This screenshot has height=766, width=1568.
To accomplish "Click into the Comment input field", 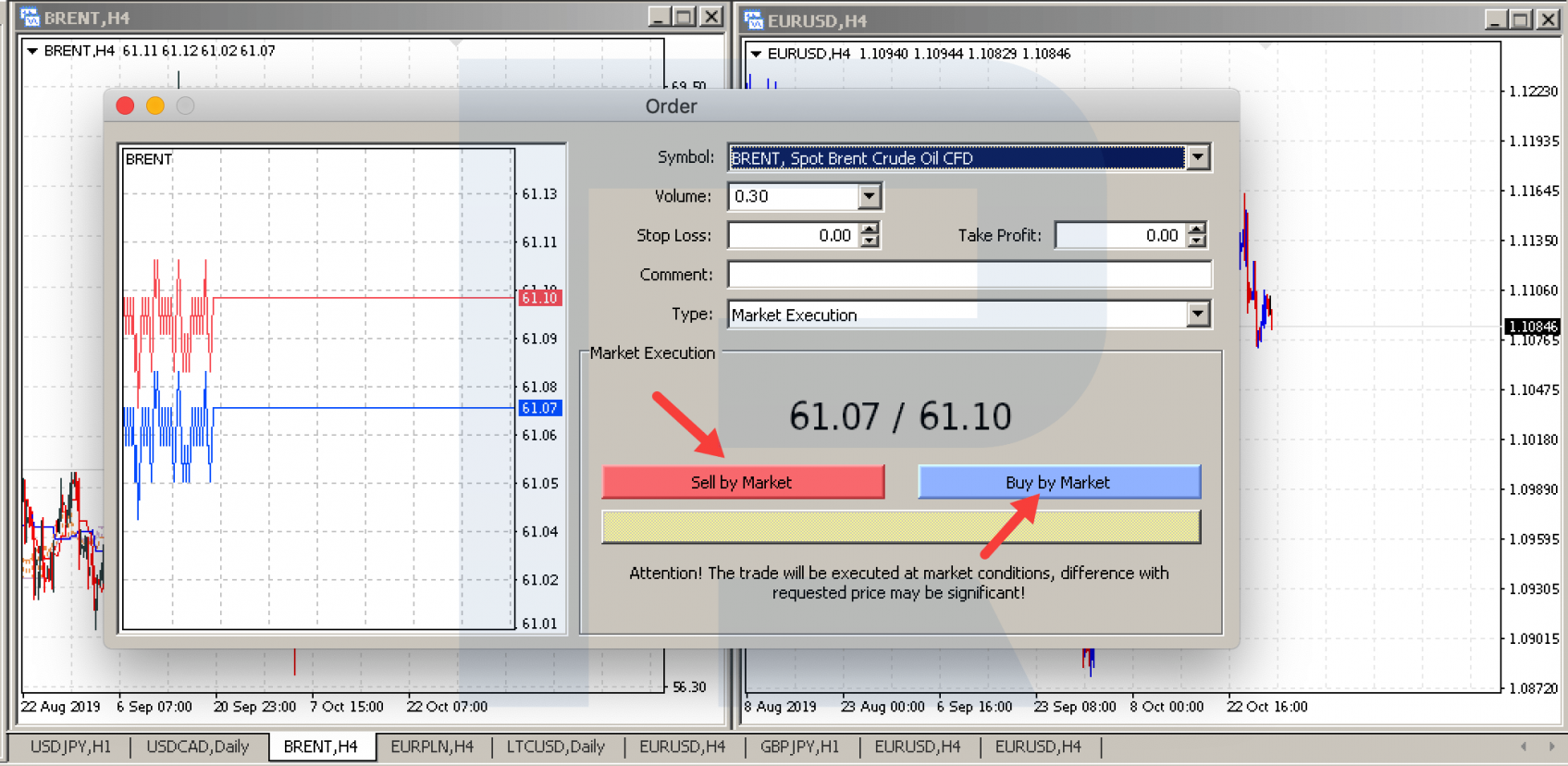I will 969,275.
